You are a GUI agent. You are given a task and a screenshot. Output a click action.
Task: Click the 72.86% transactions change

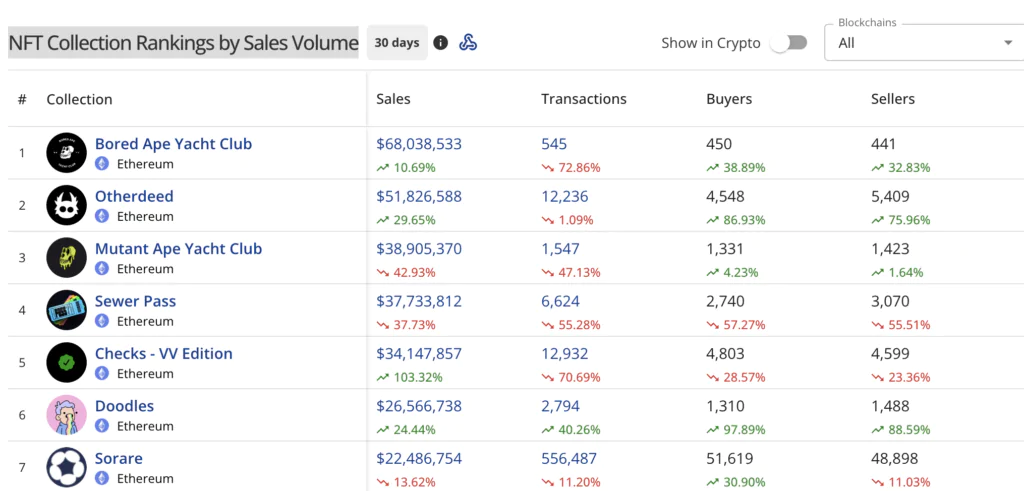571,168
